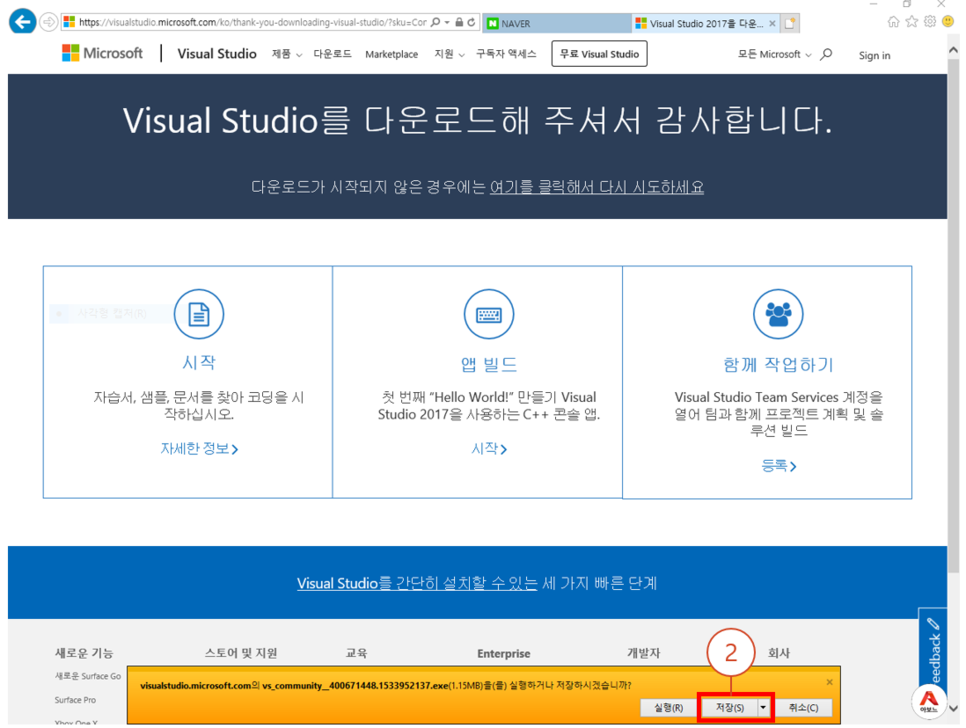This screenshot has height=728, width=966.
Task: Click the 스토어 및 지원 footer heading
Action: point(241,653)
